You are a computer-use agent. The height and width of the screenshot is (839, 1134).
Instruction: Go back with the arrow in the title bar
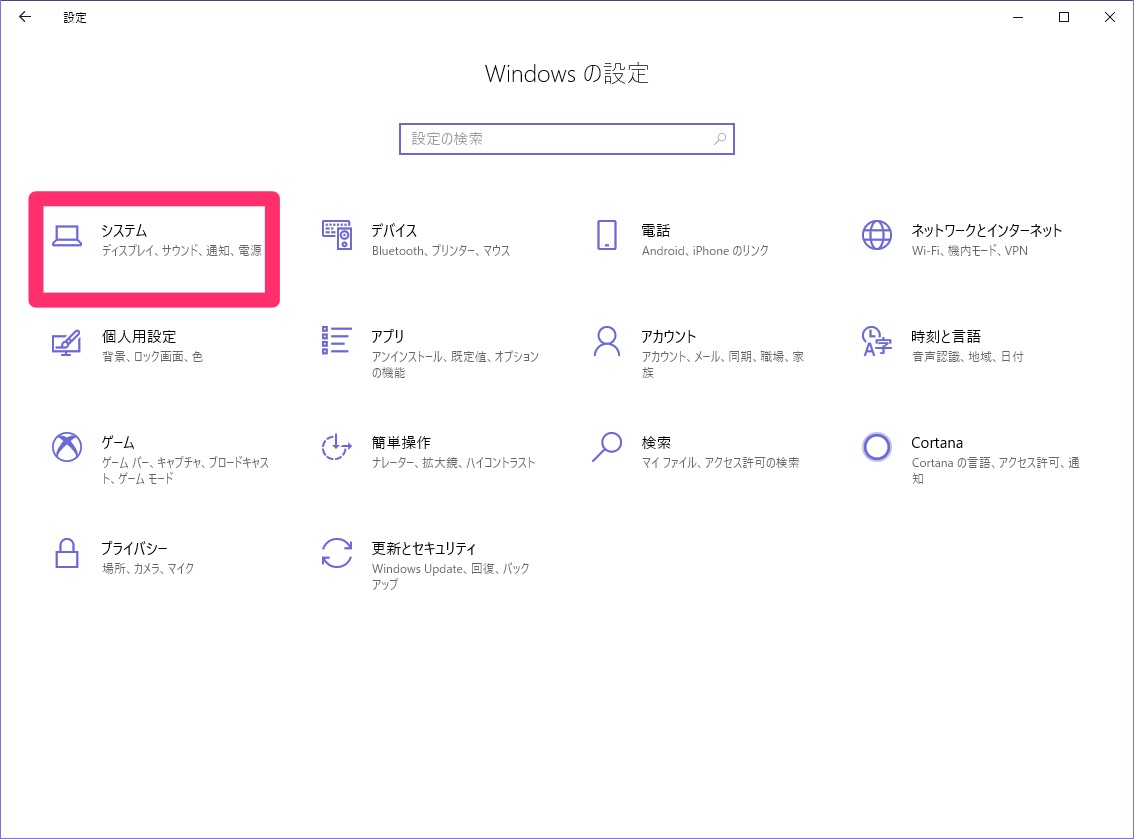[25, 17]
